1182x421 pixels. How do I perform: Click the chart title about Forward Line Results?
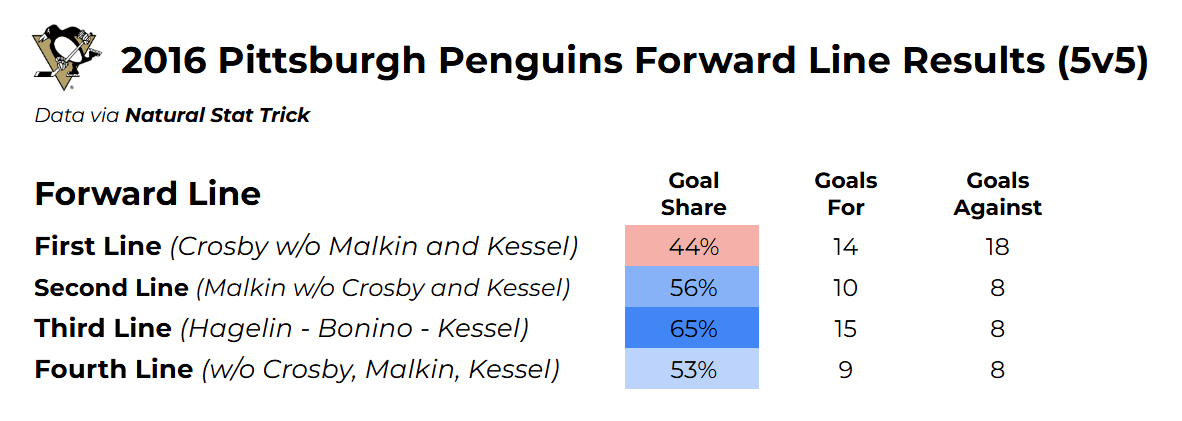[x=633, y=61]
